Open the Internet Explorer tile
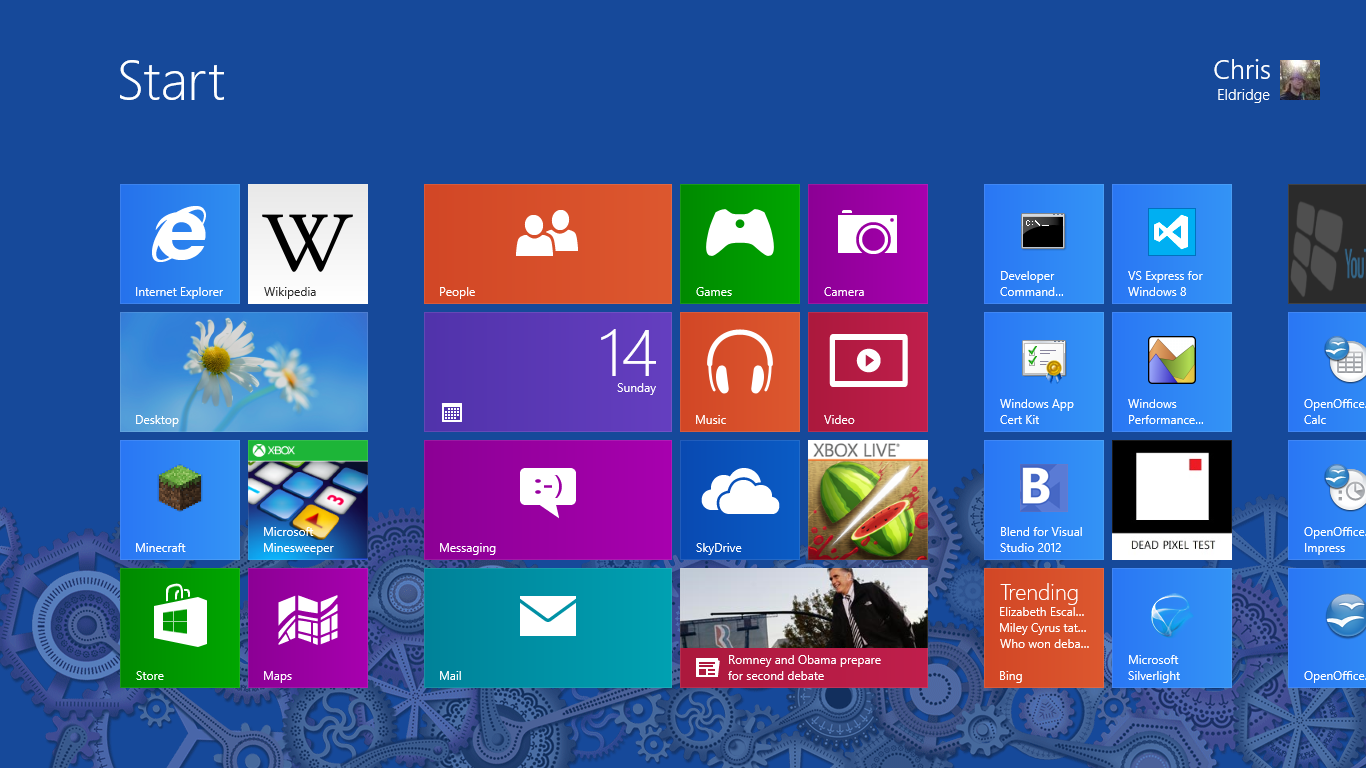1366x768 pixels. [x=180, y=244]
